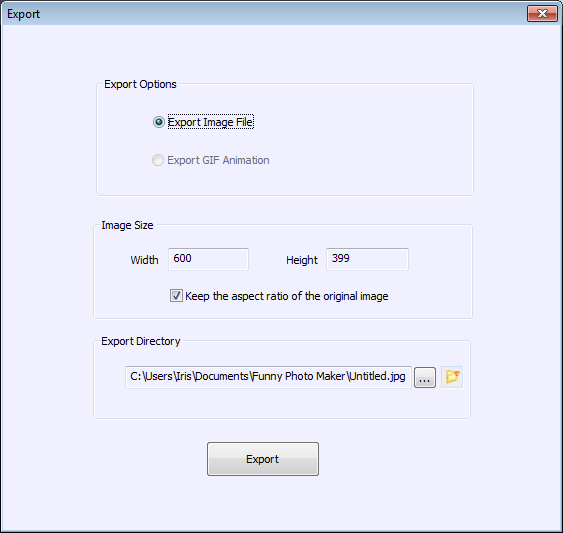Viewport: 563px width, 533px height.
Task: Select the Export GIF Animation radio circle
Action: 158,160
